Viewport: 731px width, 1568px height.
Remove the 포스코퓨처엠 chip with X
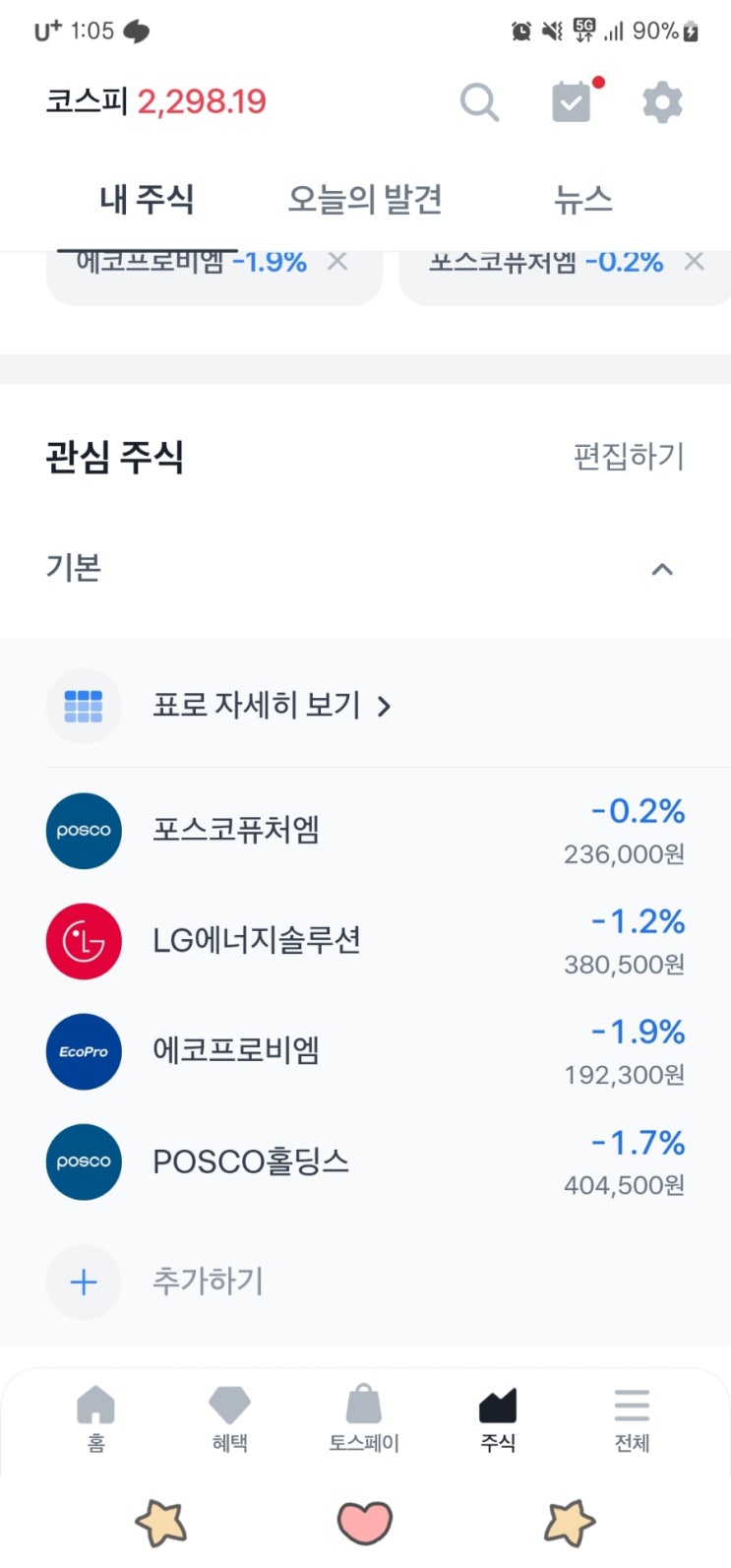[694, 262]
